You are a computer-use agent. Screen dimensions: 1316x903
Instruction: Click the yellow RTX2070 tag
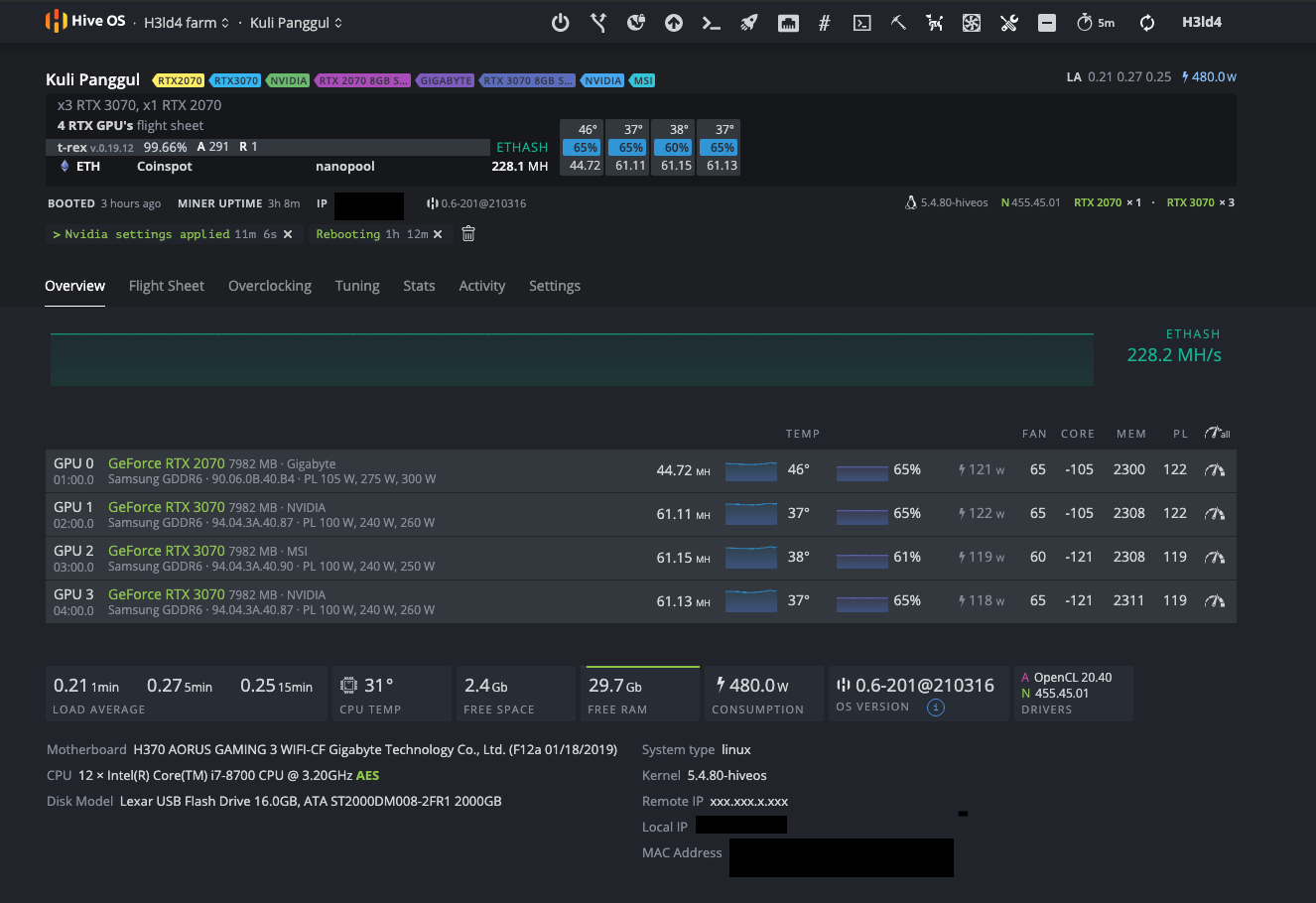[x=179, y=80]
